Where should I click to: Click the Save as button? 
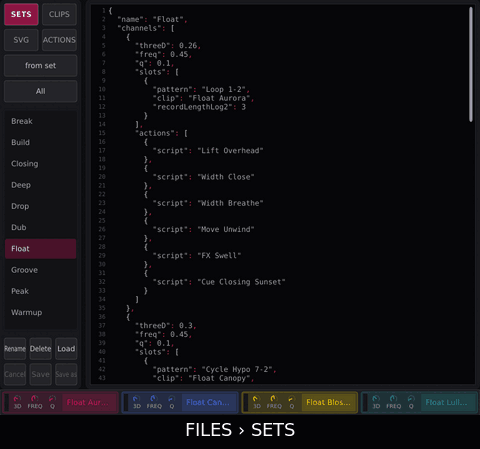click(x=66, y=374)
